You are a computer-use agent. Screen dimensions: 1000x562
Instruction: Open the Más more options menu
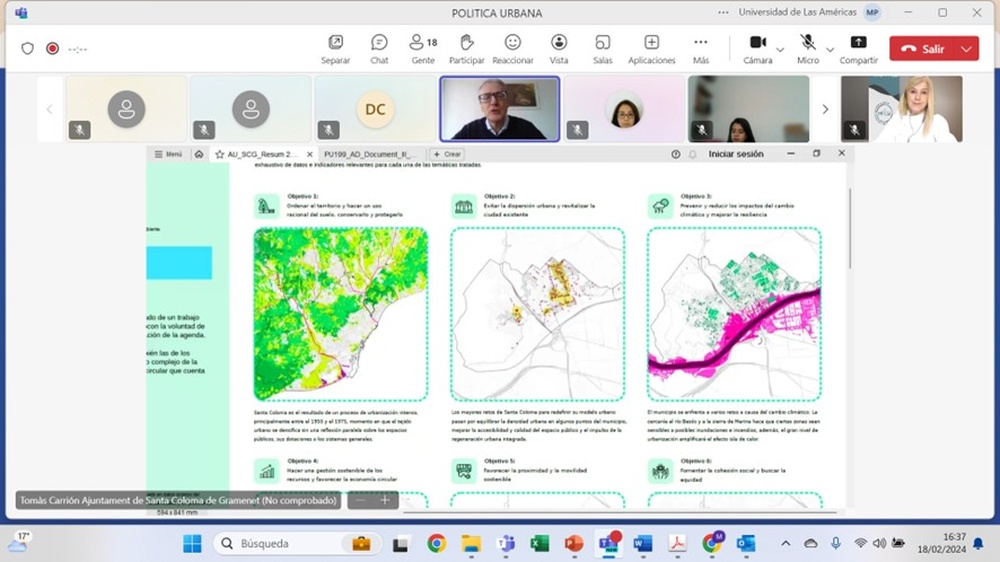click(700, 48)
